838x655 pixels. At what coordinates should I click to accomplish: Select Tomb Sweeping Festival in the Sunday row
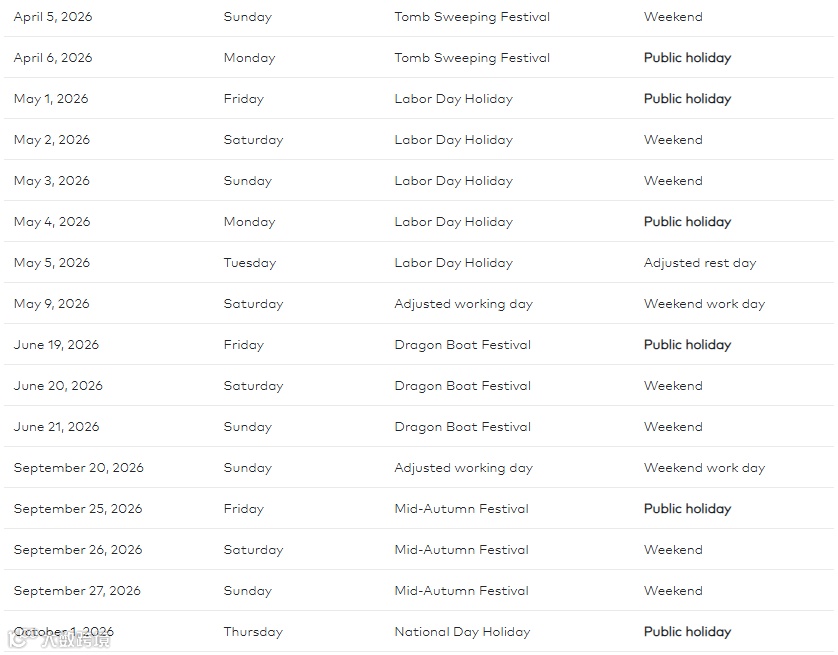[472, 17]
